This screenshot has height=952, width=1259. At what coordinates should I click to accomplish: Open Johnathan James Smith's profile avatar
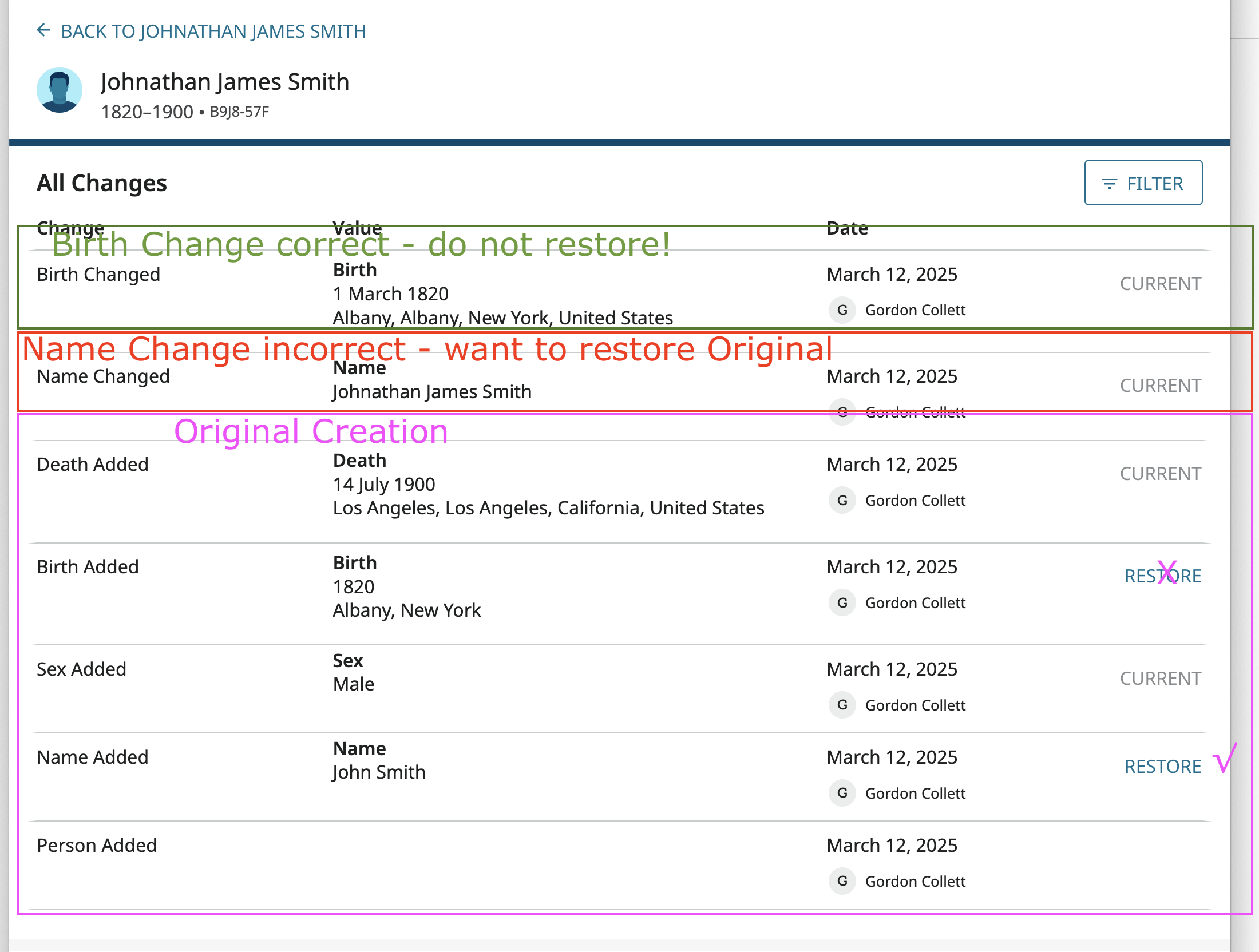60,89
